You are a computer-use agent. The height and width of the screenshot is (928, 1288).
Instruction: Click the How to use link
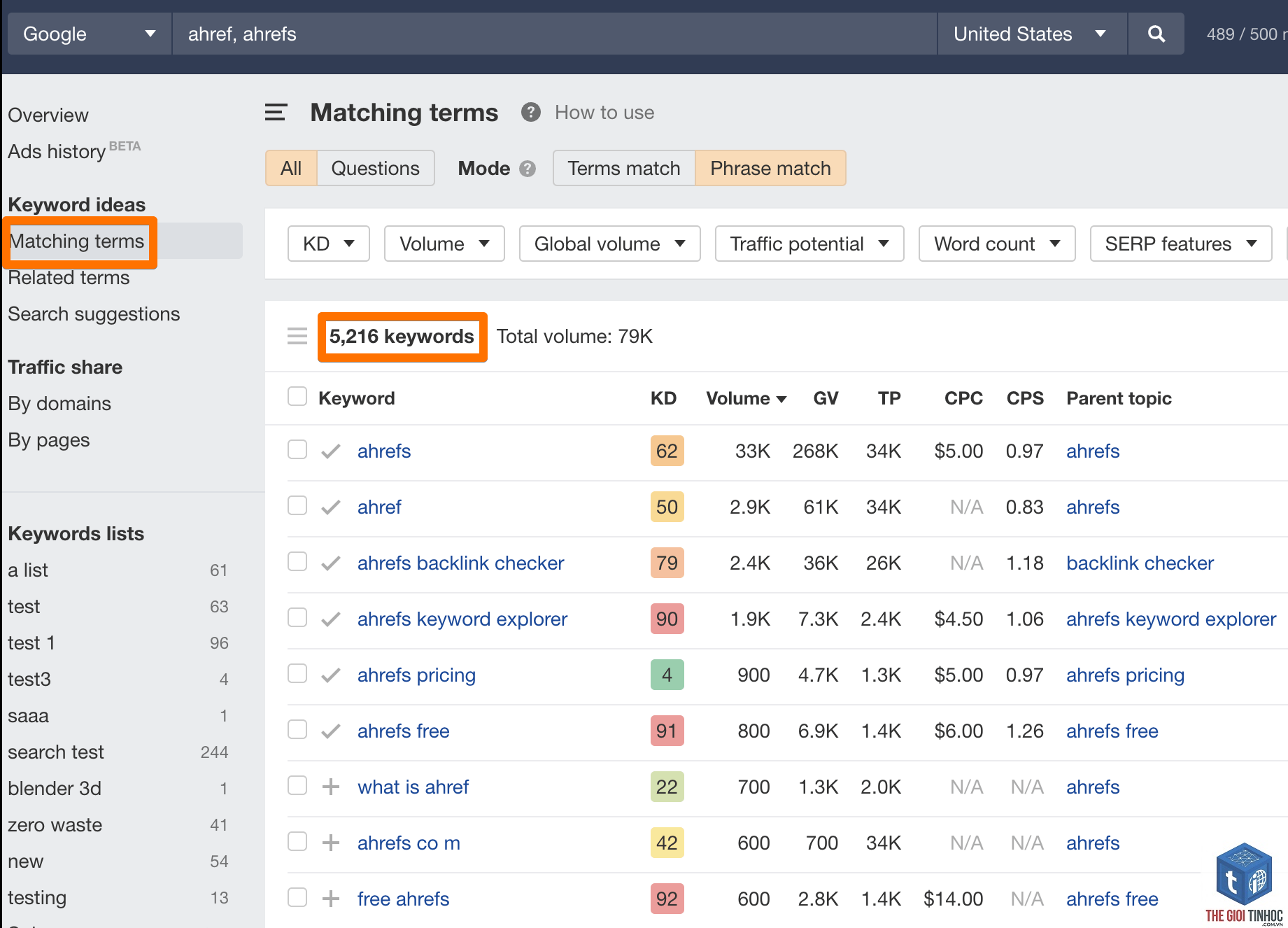604,112
